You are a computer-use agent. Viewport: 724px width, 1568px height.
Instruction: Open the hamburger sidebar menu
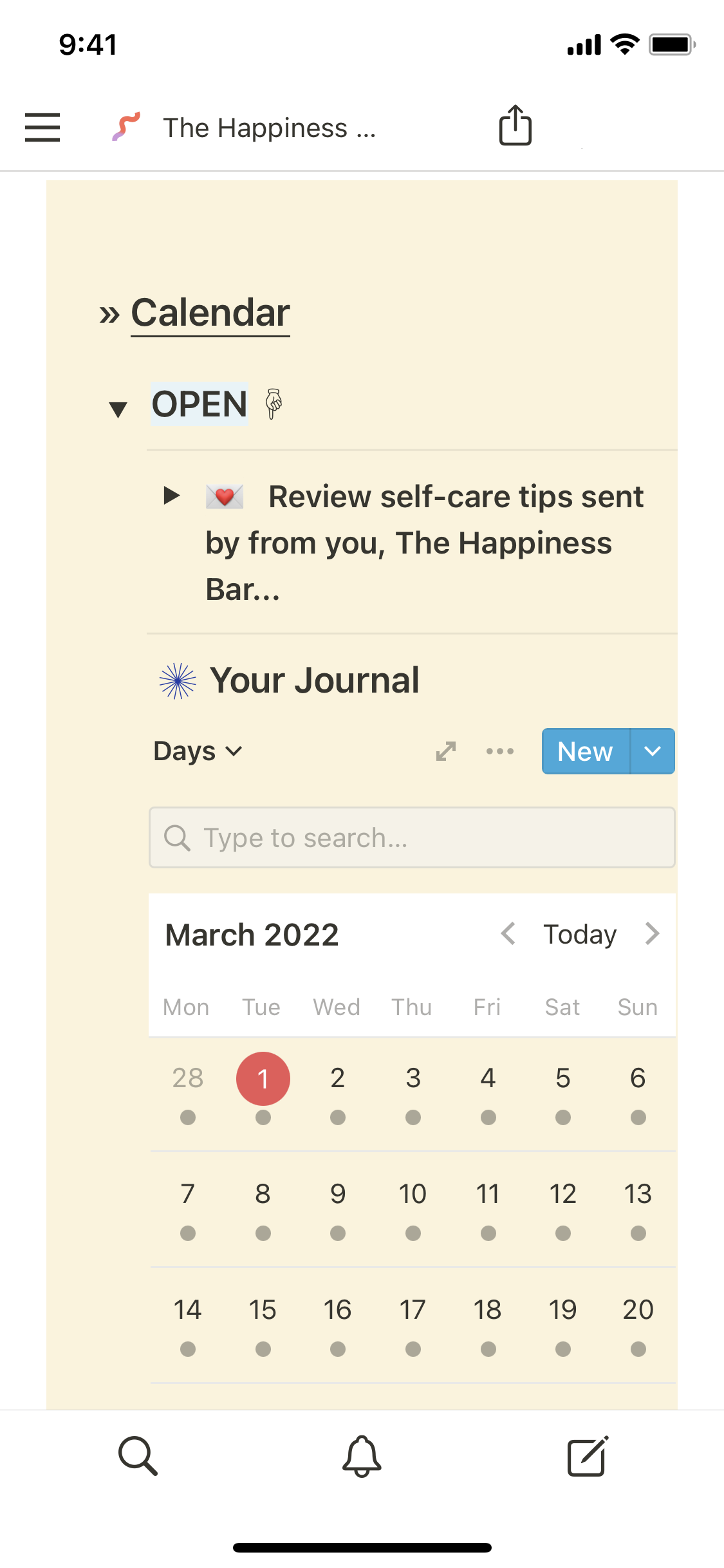[x=42, y=127]
